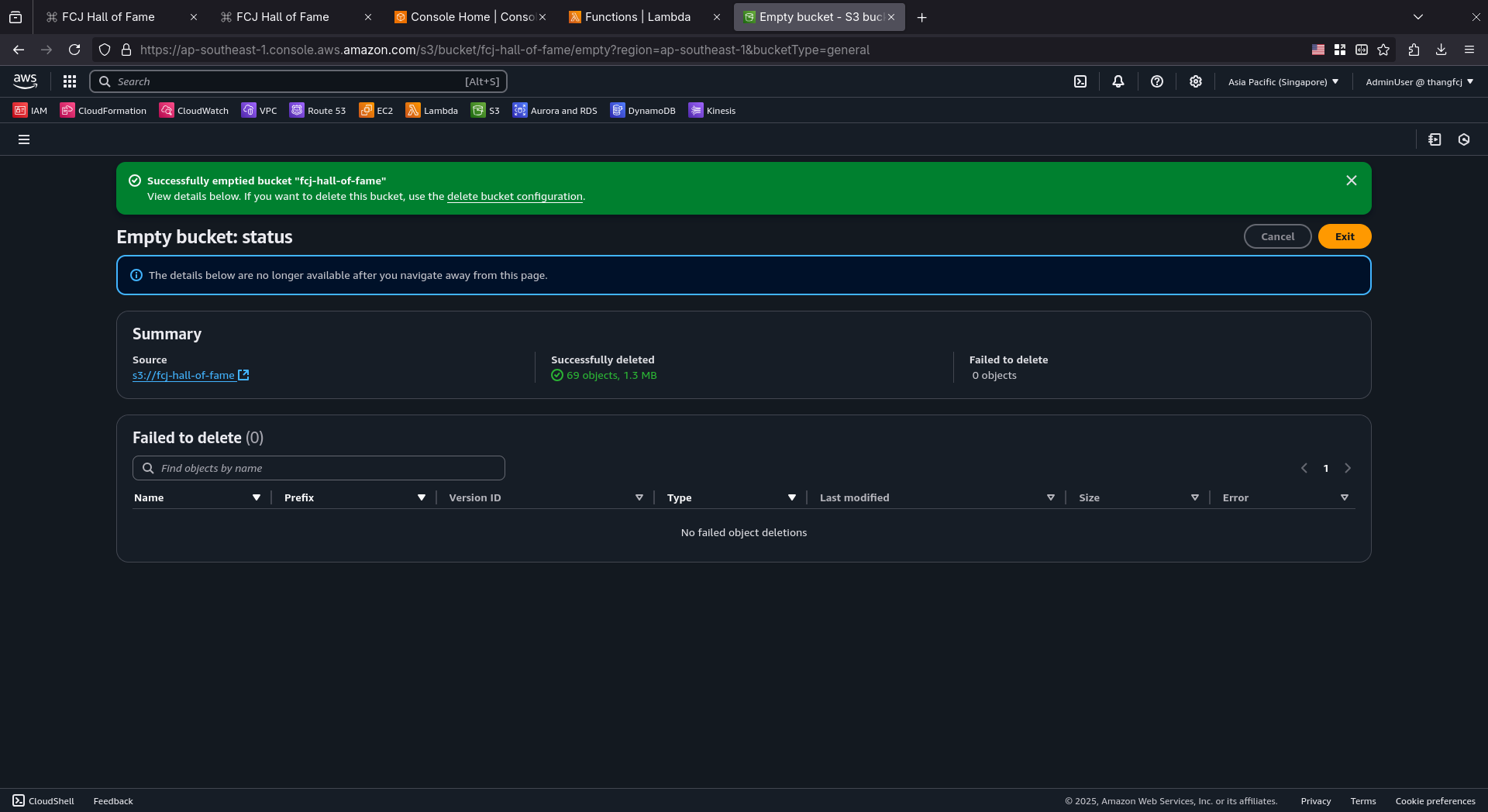Open the side navigation hamburger menu
Viewport: 1488px width, 812px height.
24,139
